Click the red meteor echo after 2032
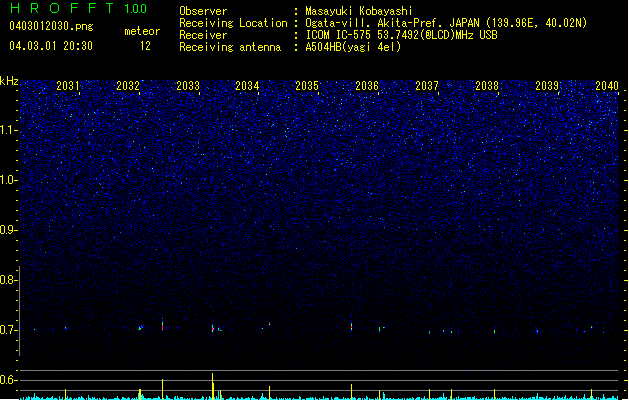This screenshot has height=400, width=629. coord(162,324)
